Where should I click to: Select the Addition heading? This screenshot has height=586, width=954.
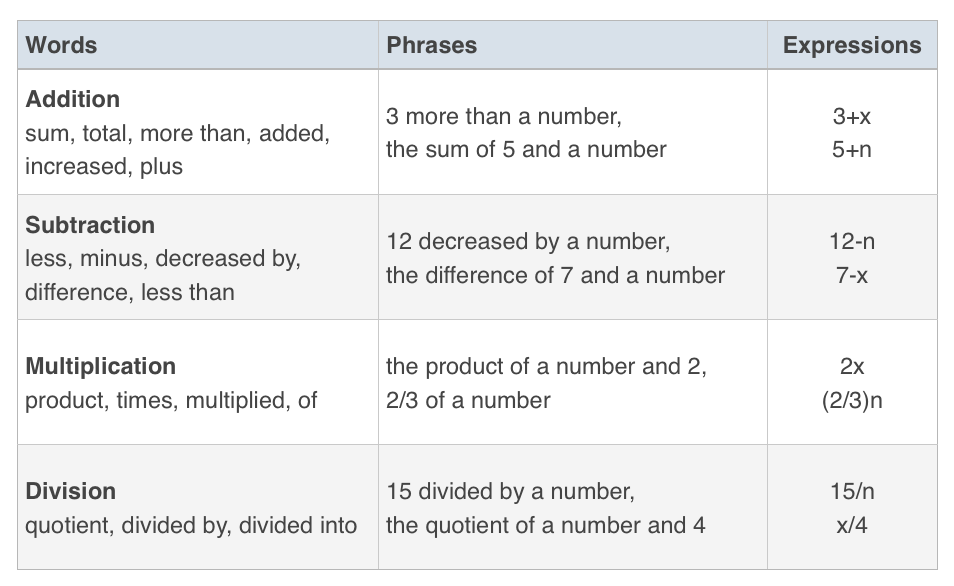[x=72, y=99]
